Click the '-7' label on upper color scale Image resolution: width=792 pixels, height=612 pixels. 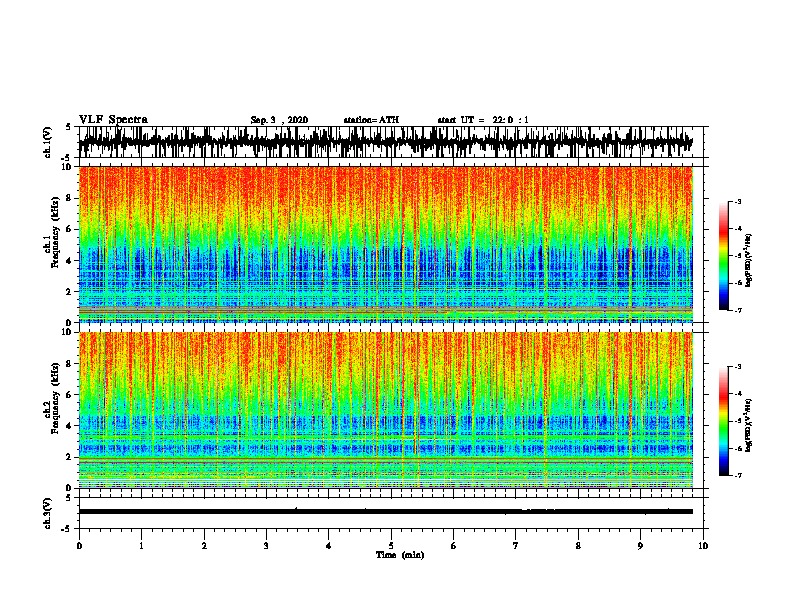(737, 310)
